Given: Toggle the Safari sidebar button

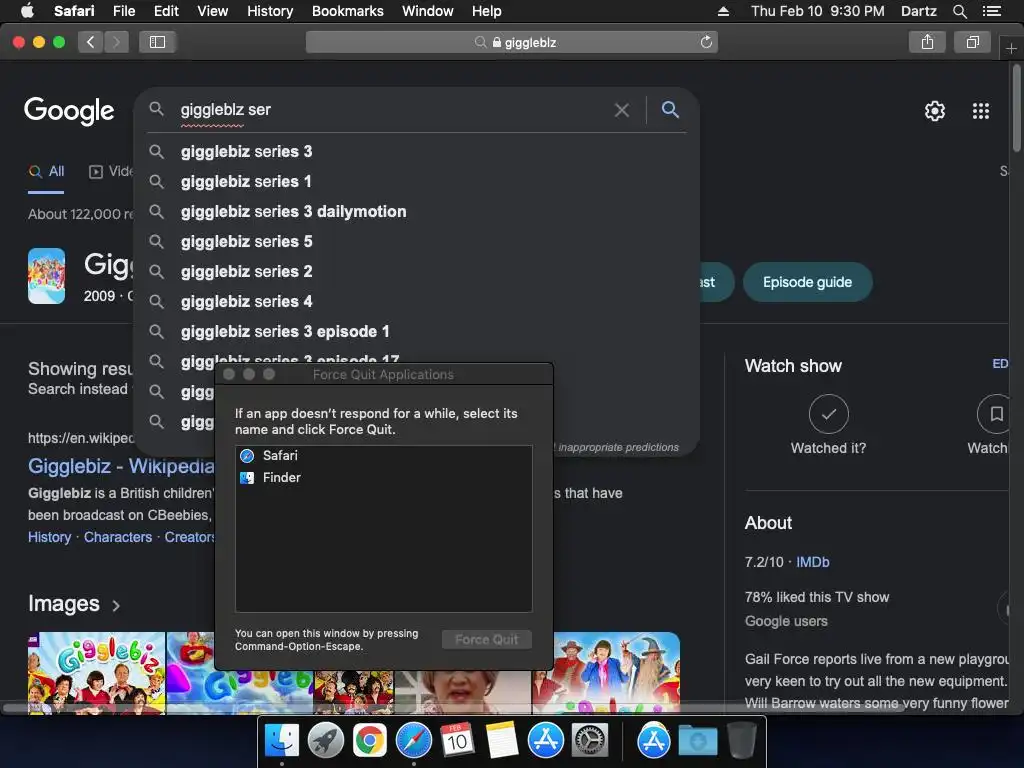Looking at the screenshot, I should 157,42.
